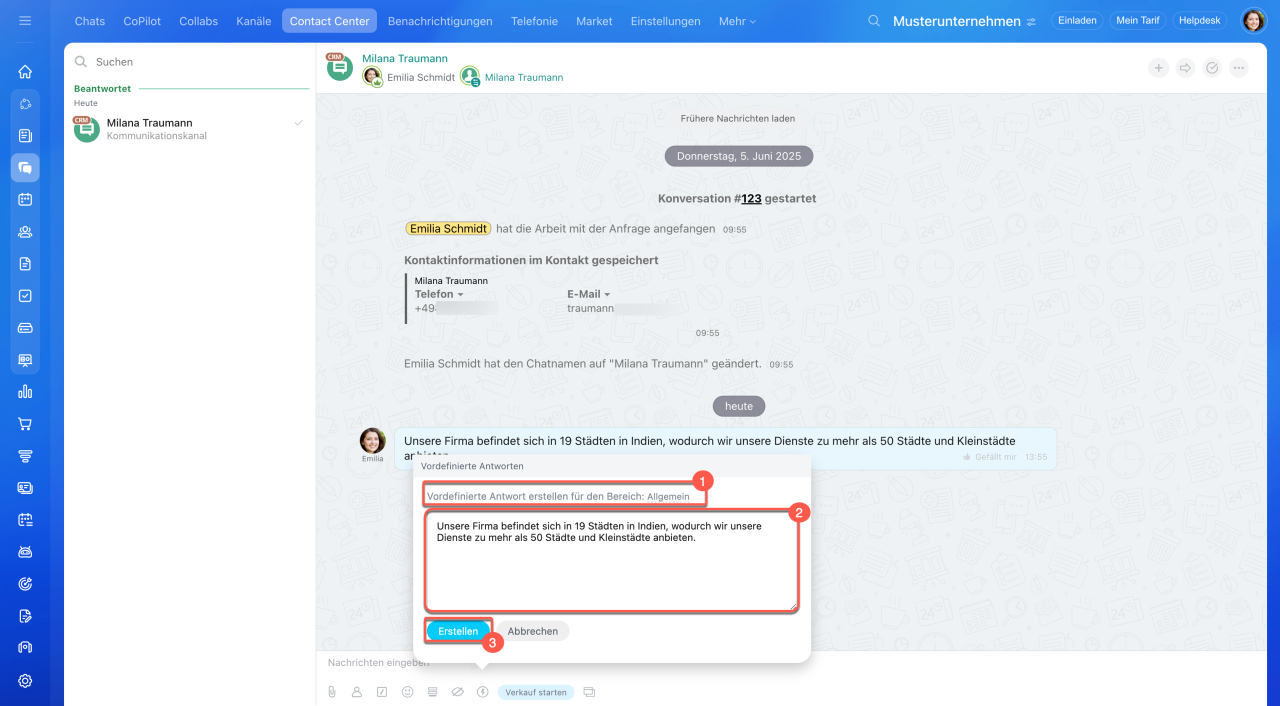1280x706 pixels.
Task: Open the workgroups people icon in sidebar
Action: coord(25,232)
